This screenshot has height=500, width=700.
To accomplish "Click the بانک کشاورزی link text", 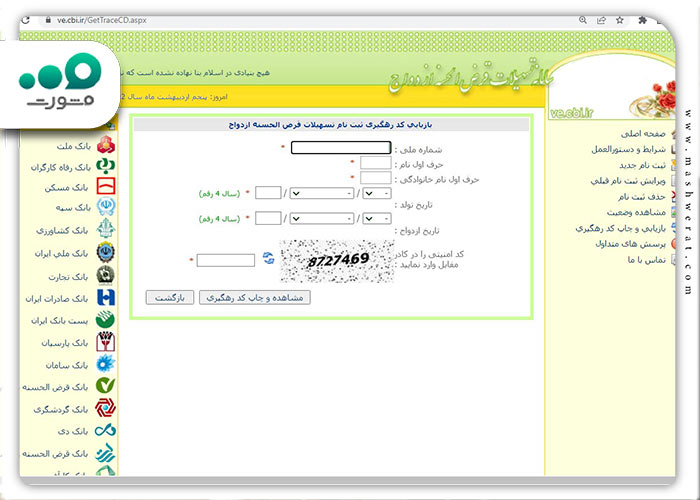I will [x=62, y=230].
